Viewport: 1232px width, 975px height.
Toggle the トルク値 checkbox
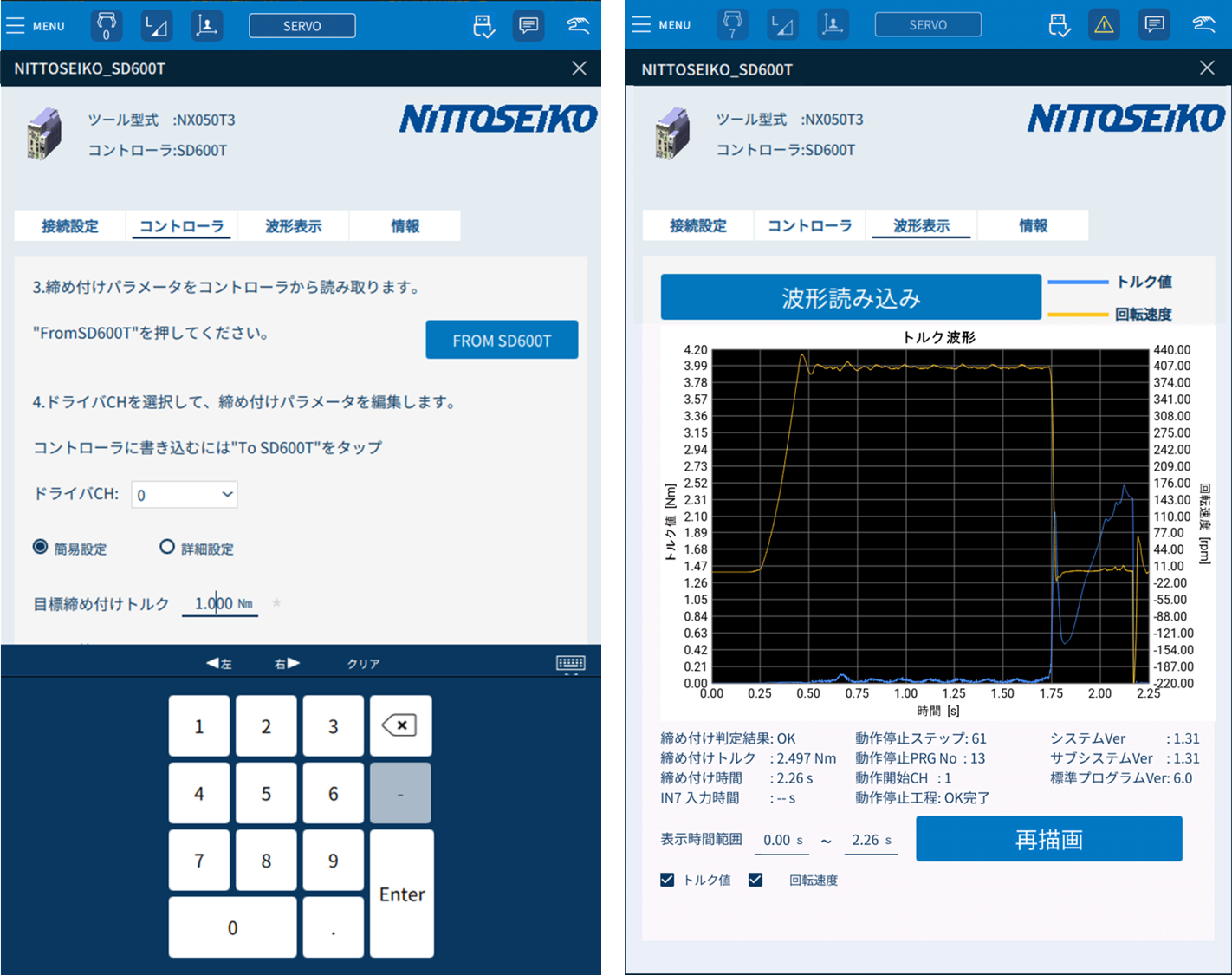[x=667, y=880]
